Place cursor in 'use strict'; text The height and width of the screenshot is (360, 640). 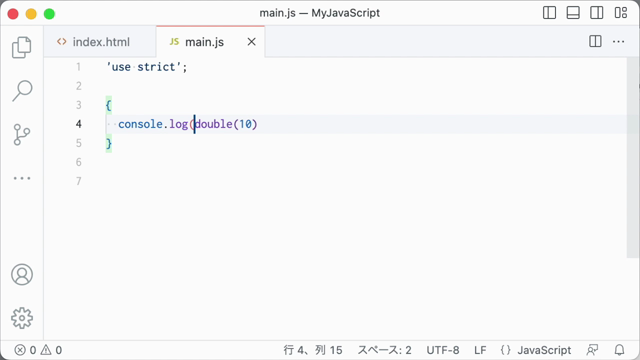pos(147,67)
